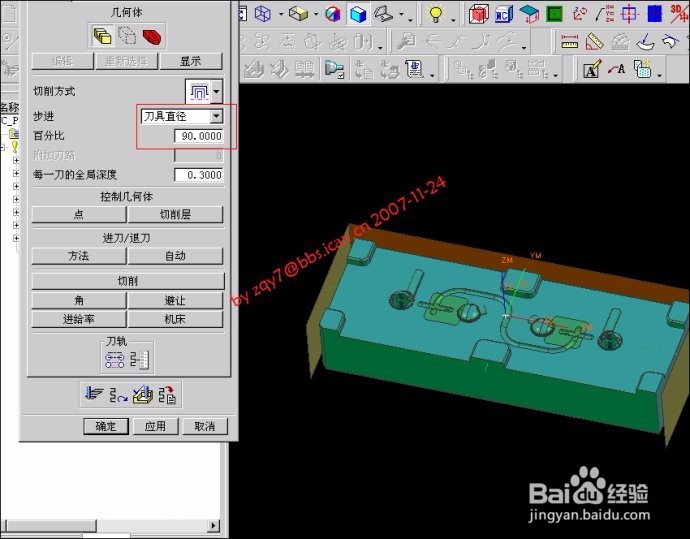Select the red Check geometry icon

pyautogui.click(x=152, y=36)
